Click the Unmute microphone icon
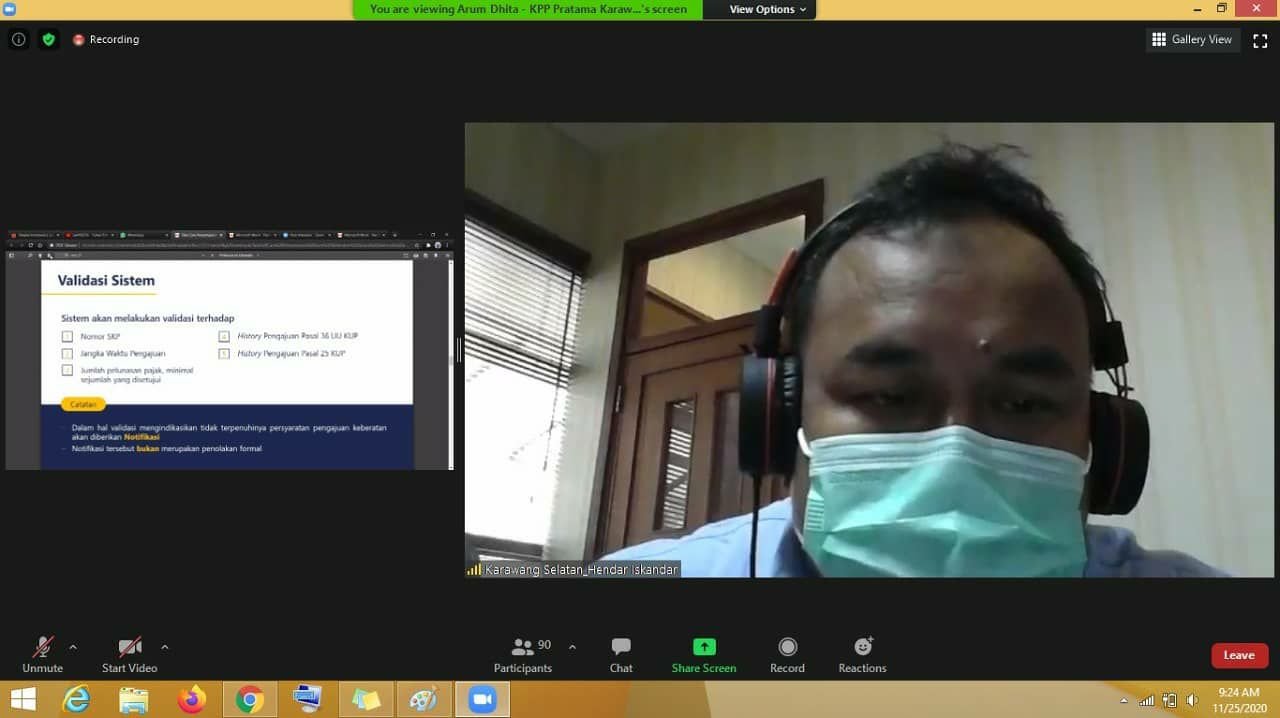1280x718 pixels. point(42,647)
